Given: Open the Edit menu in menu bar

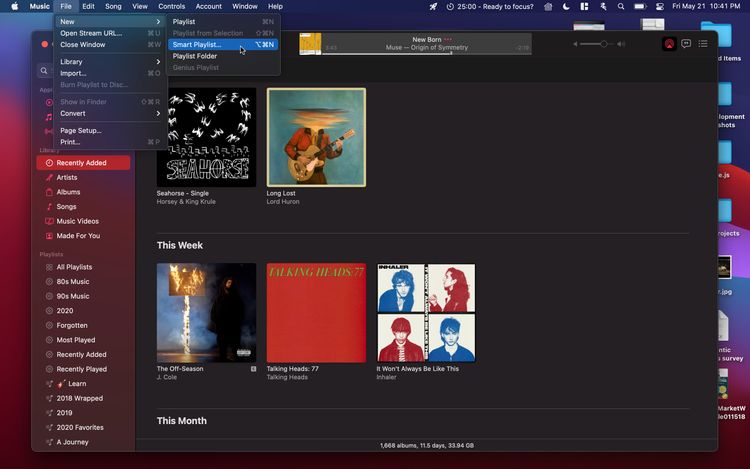Looking at the screenshot, I should 88,6.
